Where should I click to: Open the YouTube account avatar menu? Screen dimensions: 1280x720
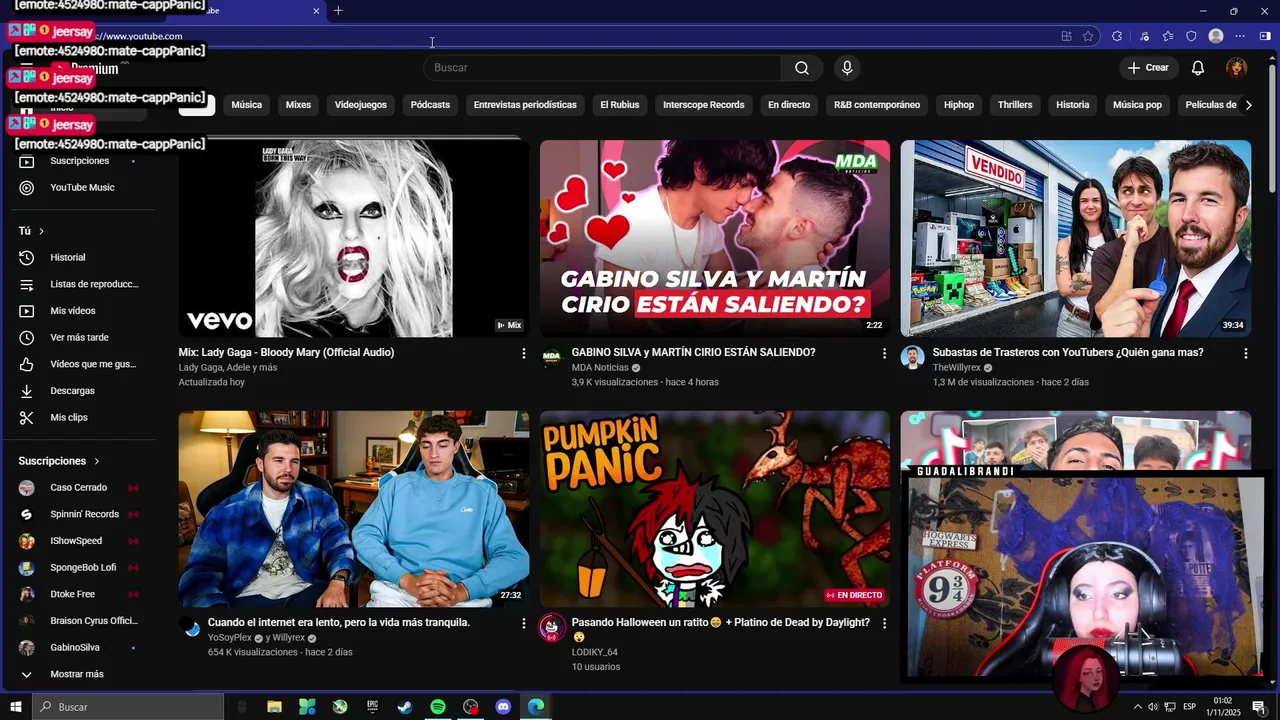coord(1237,68)
